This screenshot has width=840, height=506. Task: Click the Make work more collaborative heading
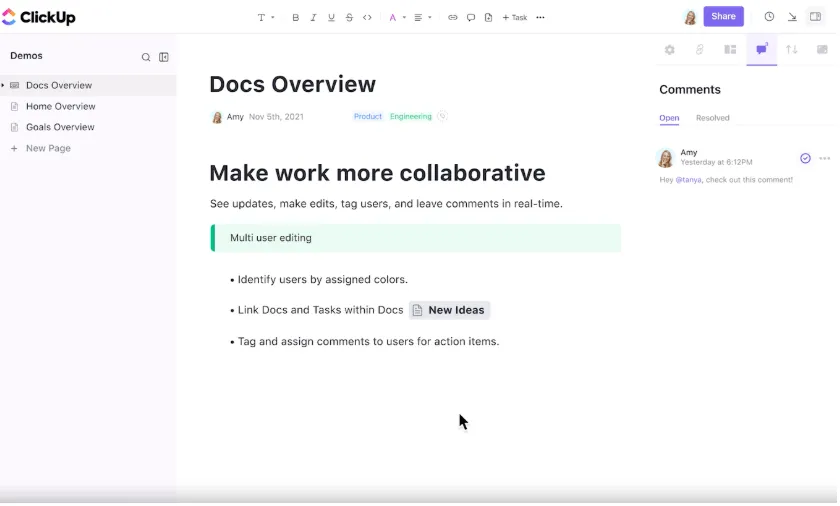tap(377, 173)
